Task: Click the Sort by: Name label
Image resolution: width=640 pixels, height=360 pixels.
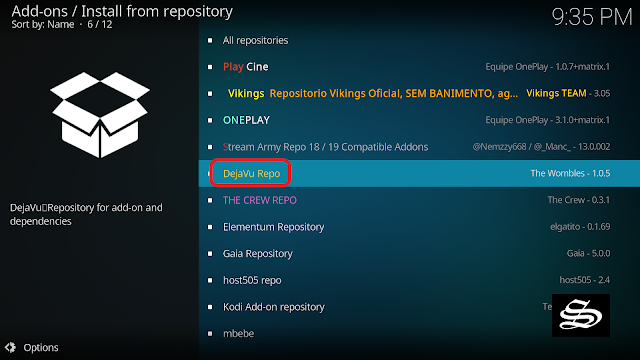Action: (43, 24)
